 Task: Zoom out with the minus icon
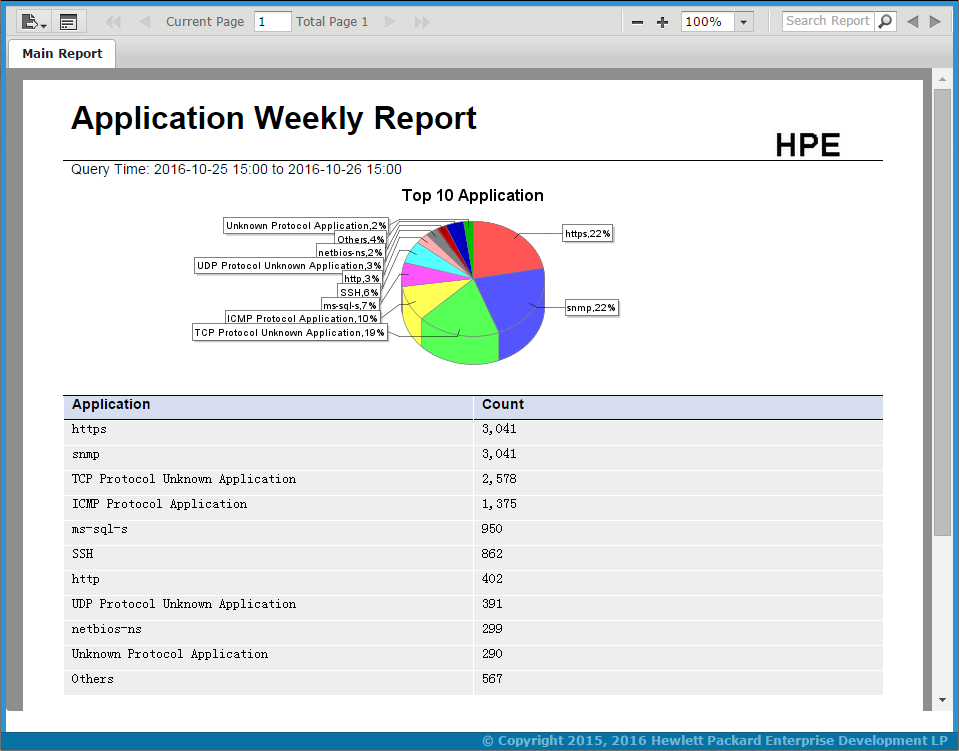coord(637,23)
